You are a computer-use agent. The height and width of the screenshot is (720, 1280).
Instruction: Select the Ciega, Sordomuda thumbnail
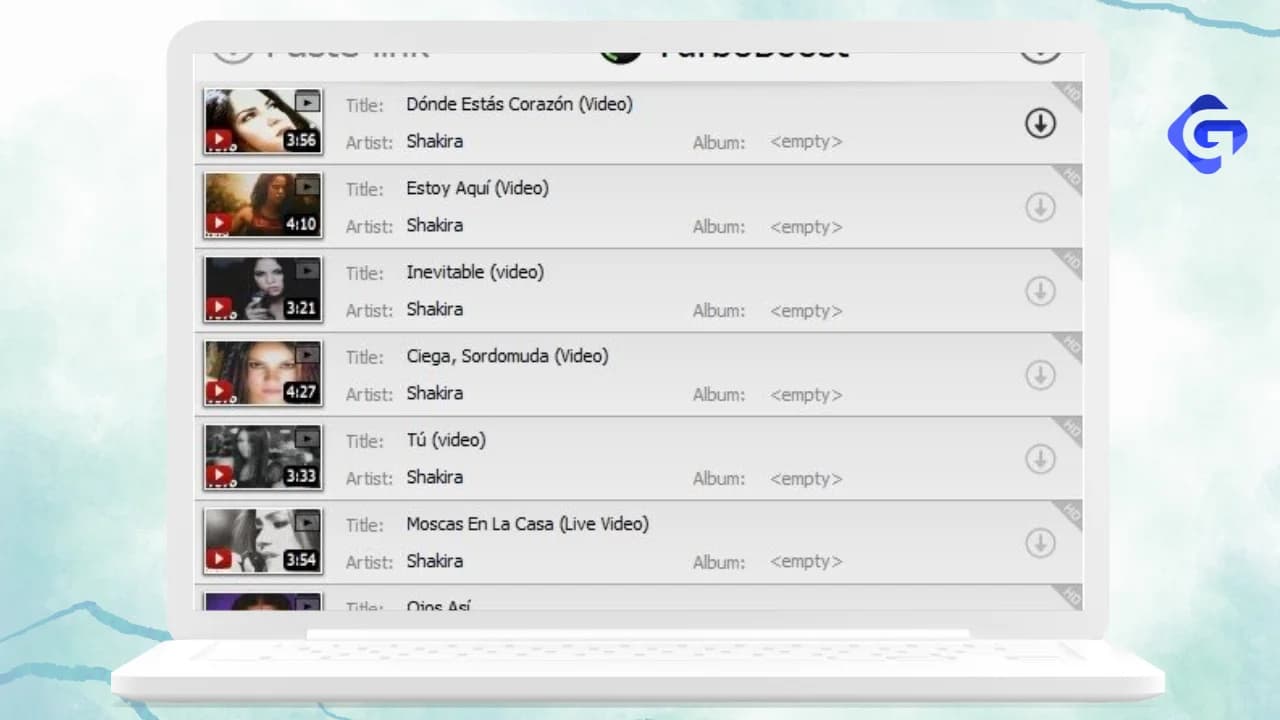click(263, 373)
